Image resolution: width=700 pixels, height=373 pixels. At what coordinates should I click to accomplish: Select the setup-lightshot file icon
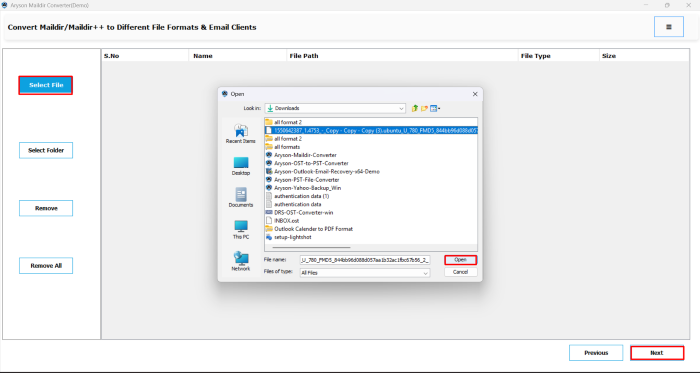pyautogui.click(x=269, y=237)
